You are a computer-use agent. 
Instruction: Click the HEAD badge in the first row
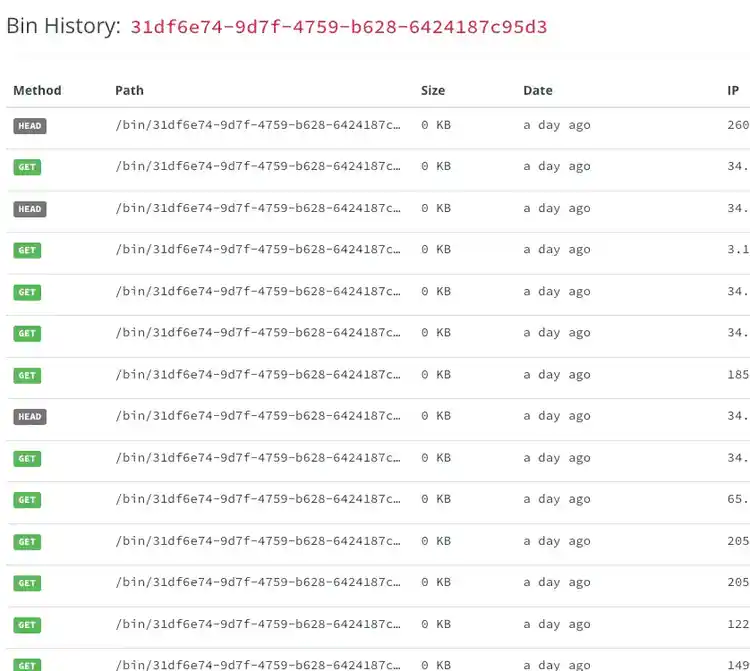coord(29,126)
